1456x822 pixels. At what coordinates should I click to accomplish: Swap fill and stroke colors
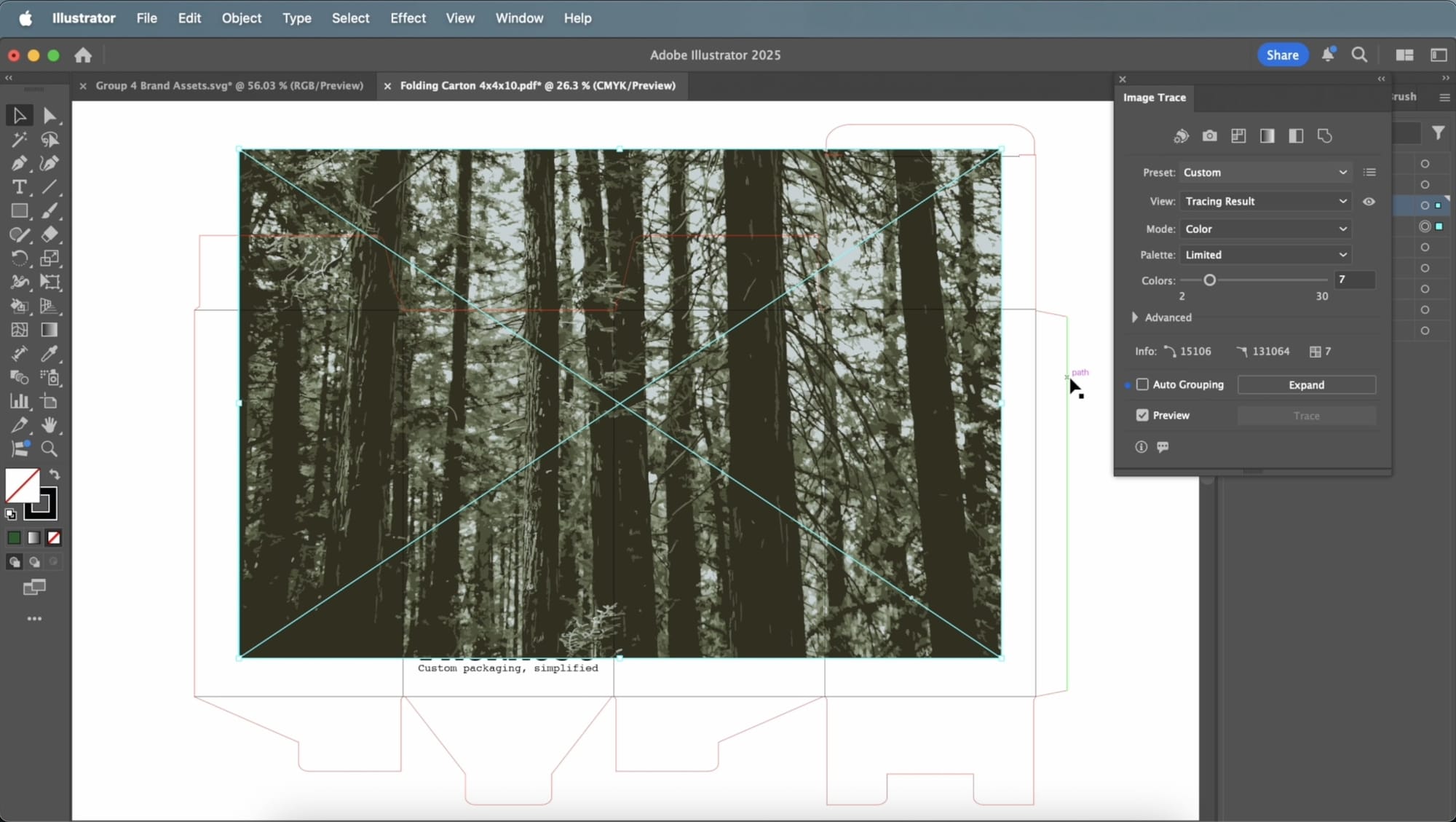point(55,475)
